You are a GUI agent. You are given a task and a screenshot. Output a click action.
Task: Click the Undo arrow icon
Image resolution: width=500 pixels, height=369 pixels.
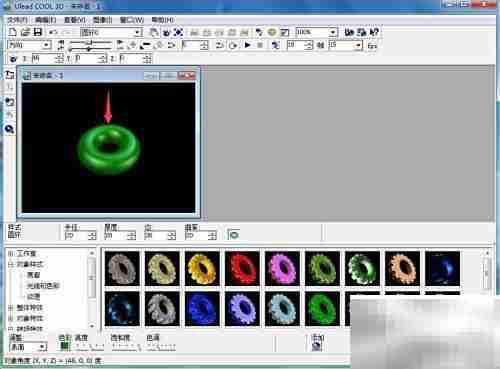click(x=53, y=32)
